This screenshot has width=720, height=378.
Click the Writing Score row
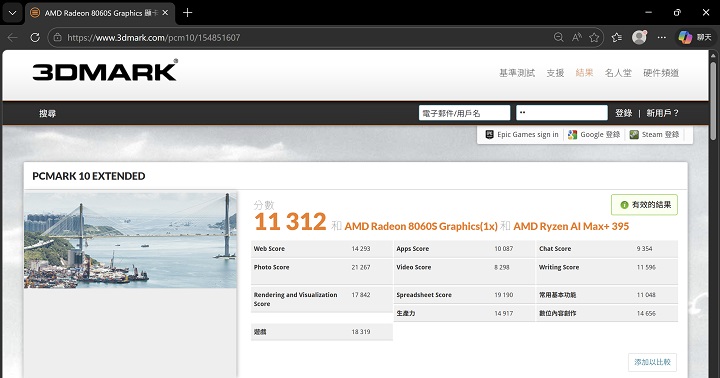pos(607,271)
